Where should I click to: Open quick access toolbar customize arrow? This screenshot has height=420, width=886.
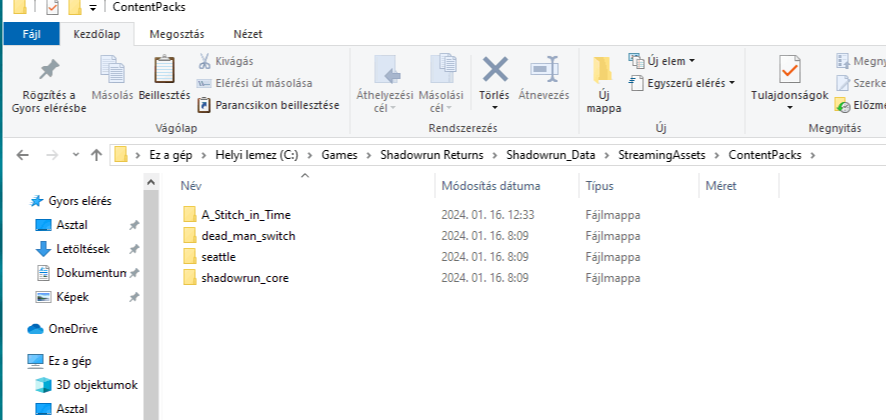[93, 7]
